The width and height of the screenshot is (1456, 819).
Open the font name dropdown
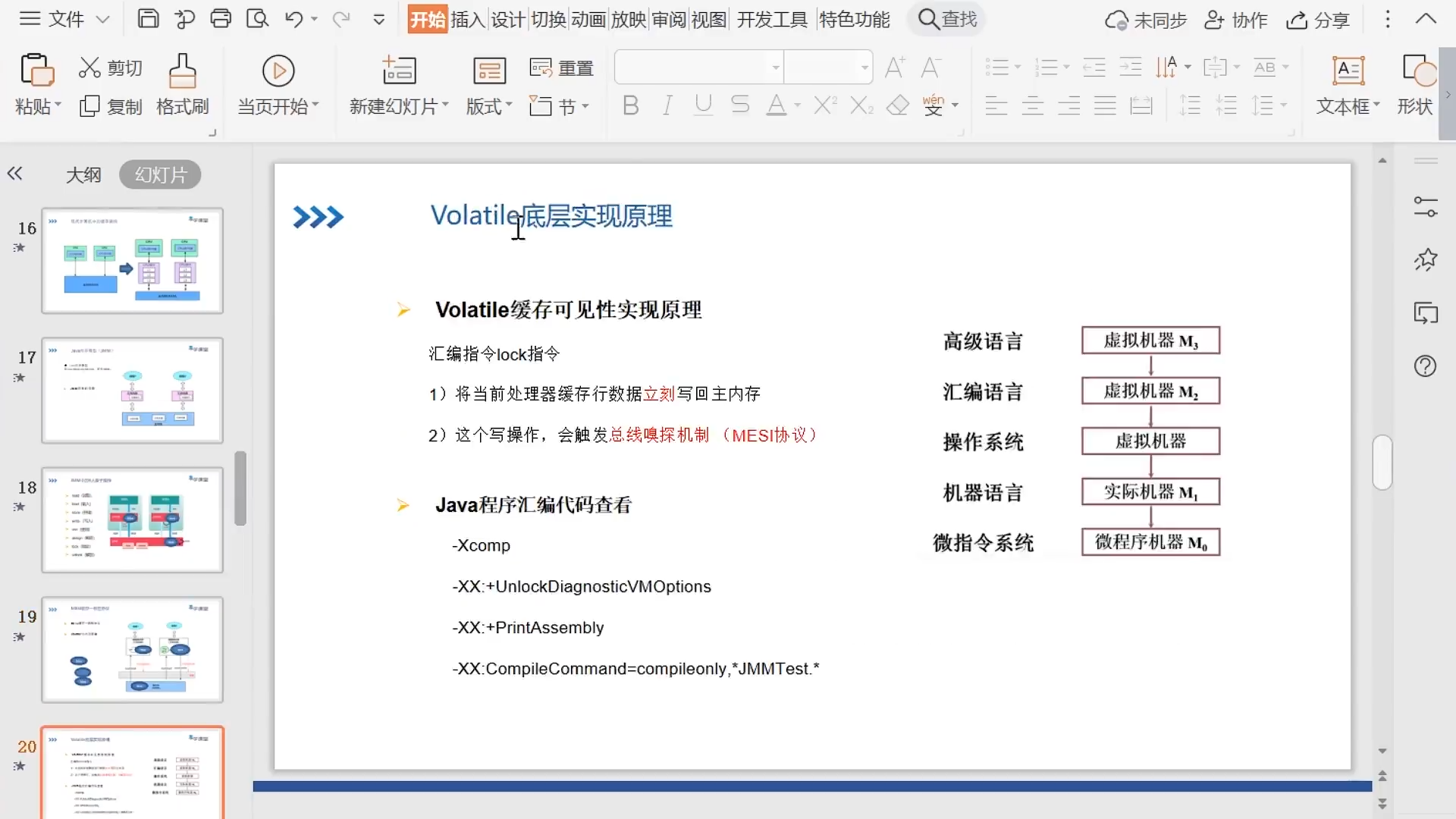click(x=775, y=67)
